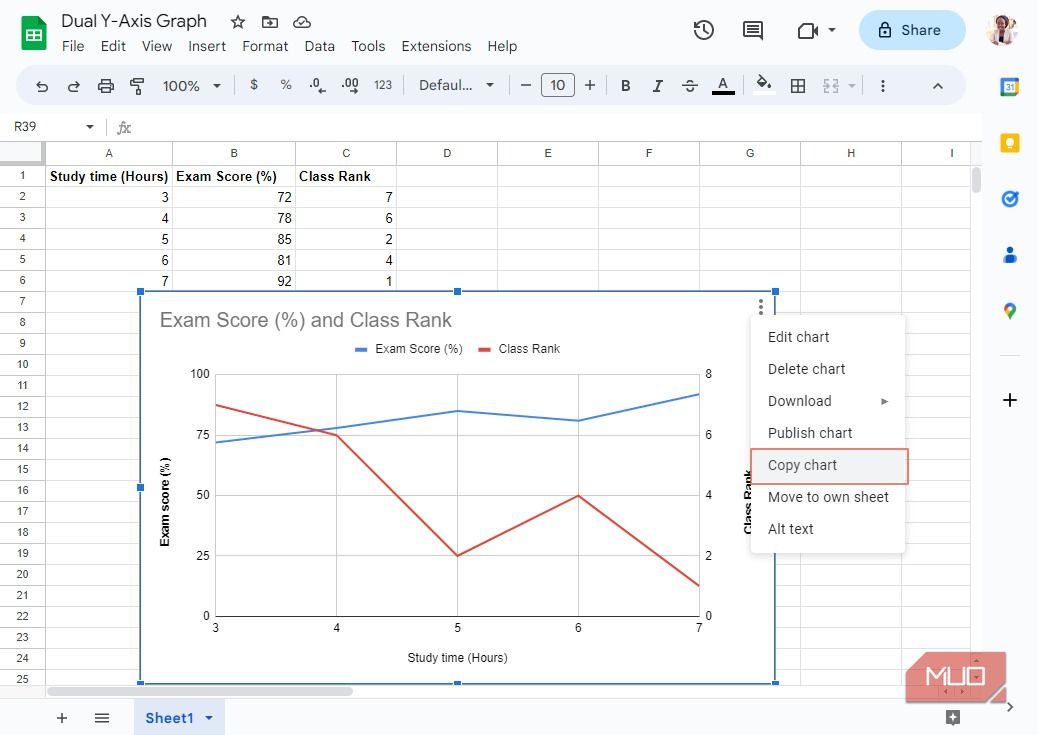Open version history
The width and height of the screenshot is (1038, 735).
703,30
